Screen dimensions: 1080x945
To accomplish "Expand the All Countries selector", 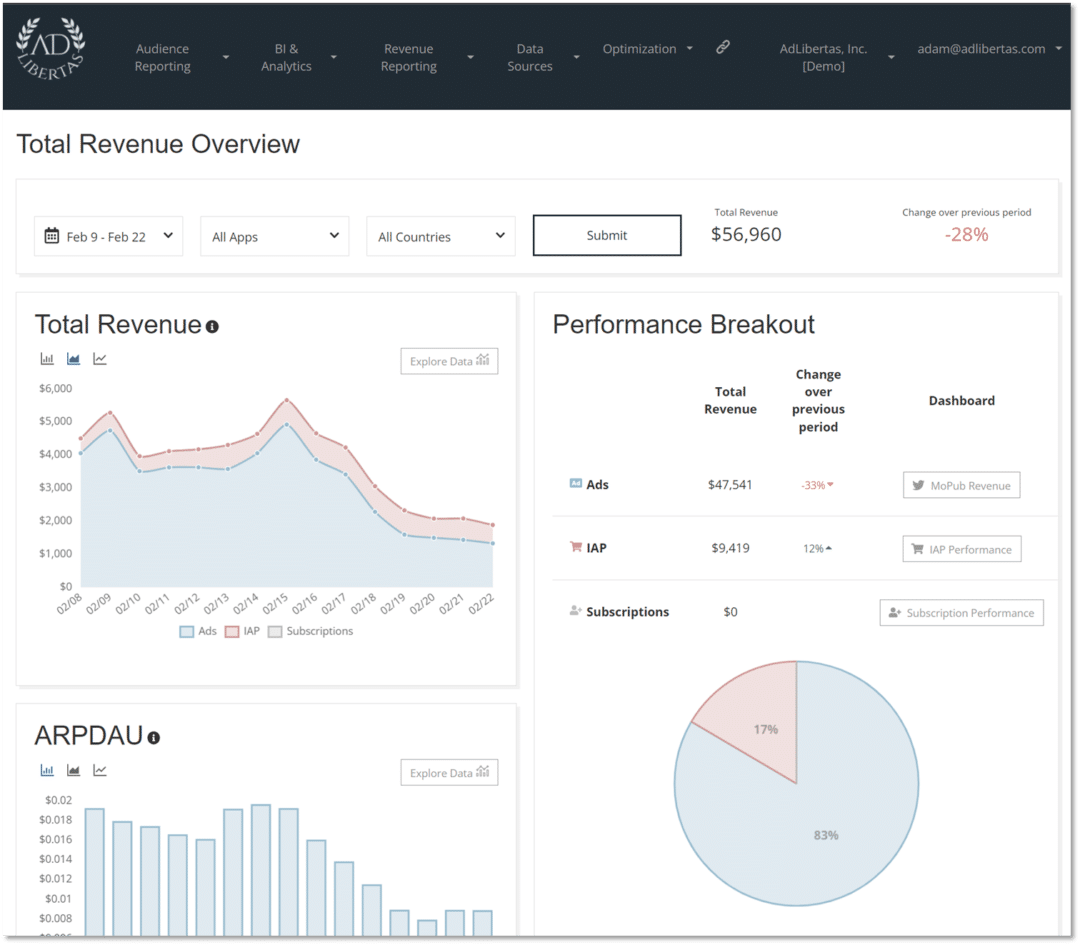I will click(440, 236).
